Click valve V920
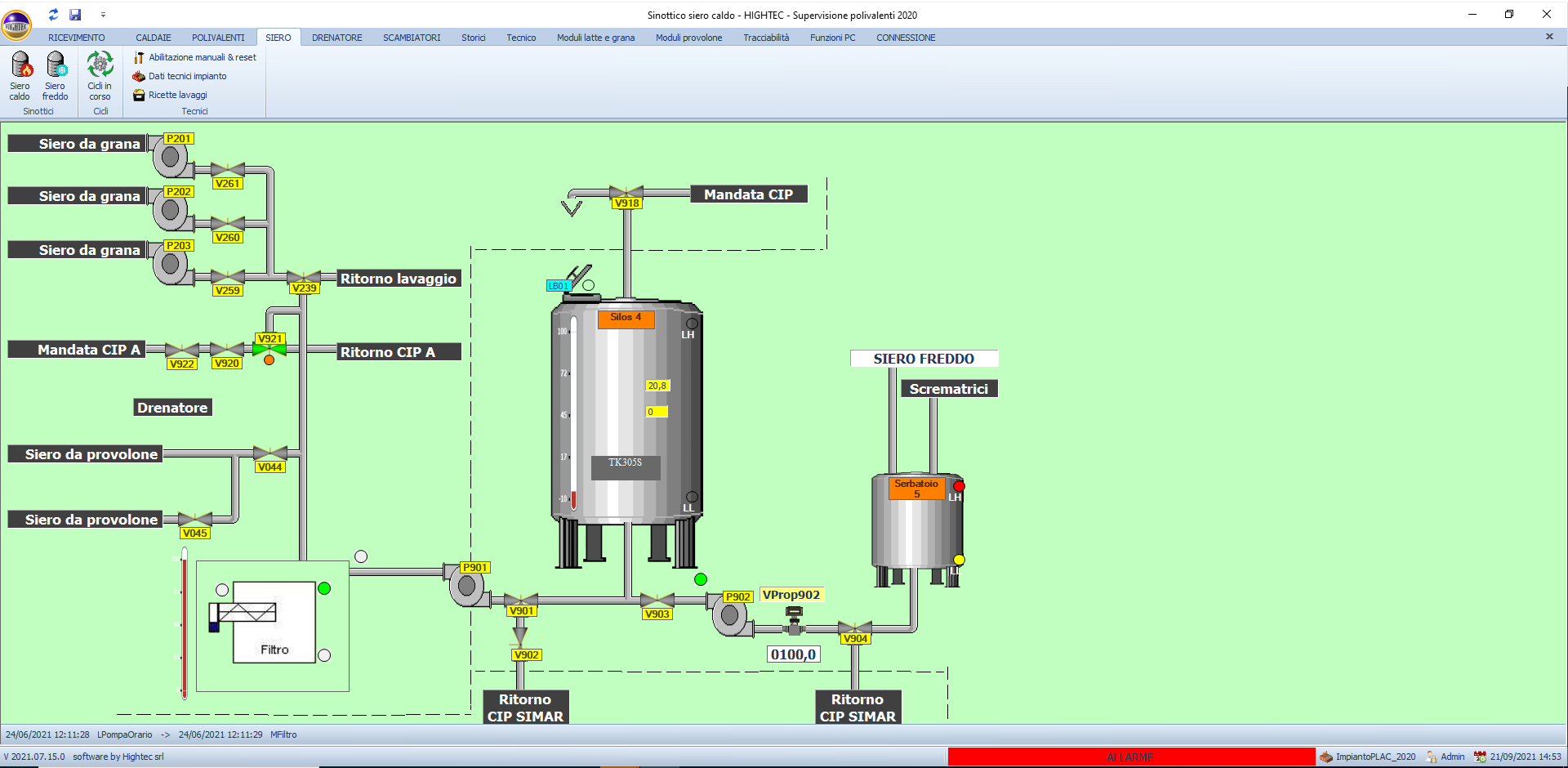 pyautogui.click(x=226, y=351)
